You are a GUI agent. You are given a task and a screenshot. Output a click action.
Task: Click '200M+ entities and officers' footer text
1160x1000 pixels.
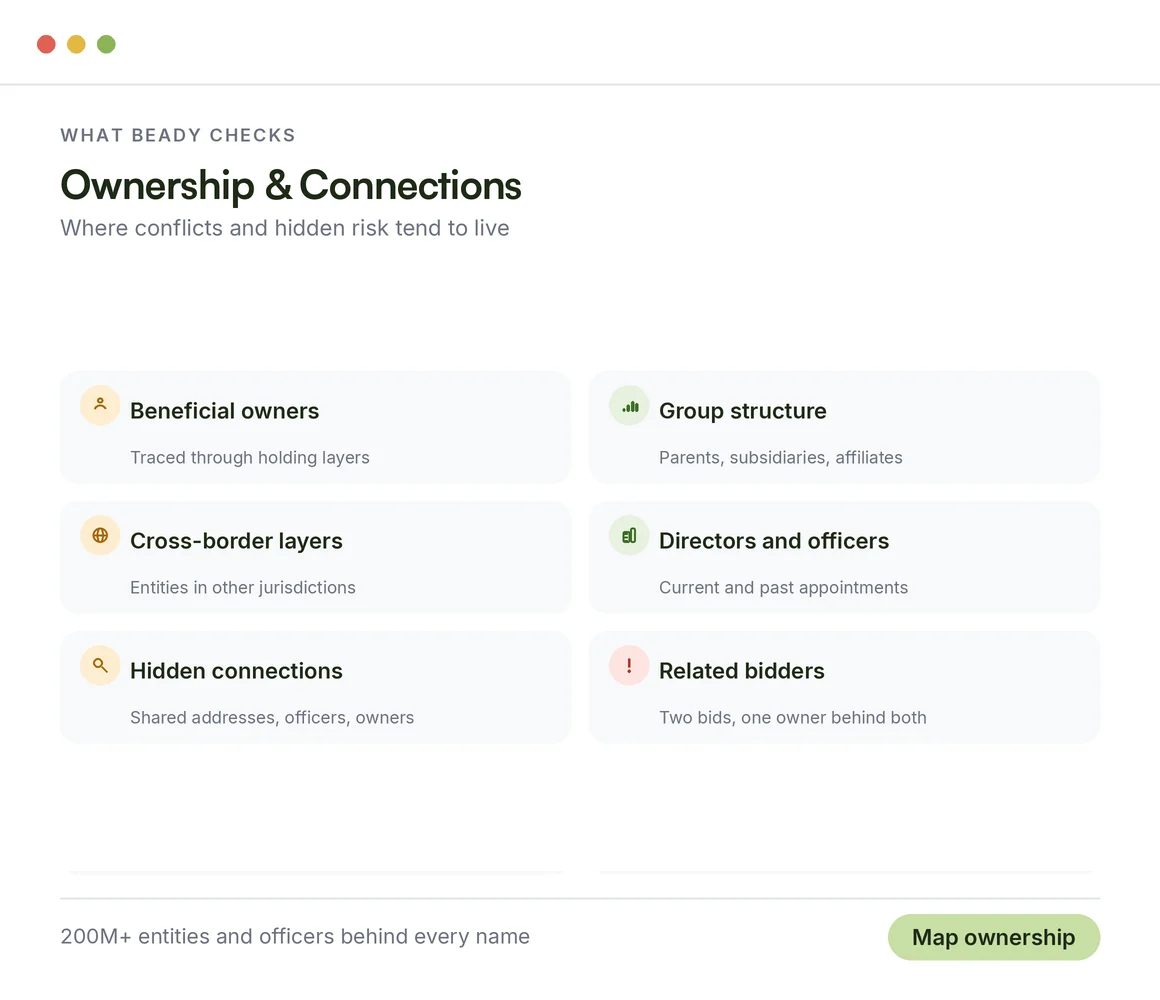pyautogui.click(x=294, y=936)
